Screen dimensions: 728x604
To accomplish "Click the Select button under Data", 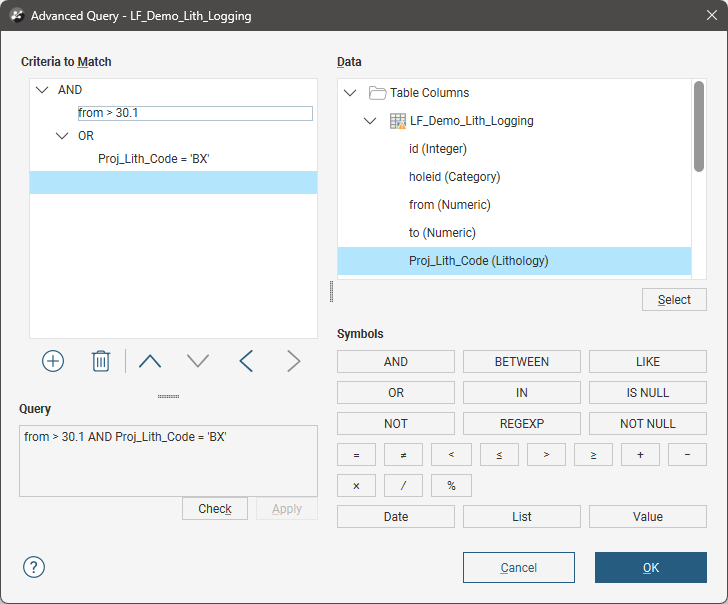I will click(x=673, y=300).
